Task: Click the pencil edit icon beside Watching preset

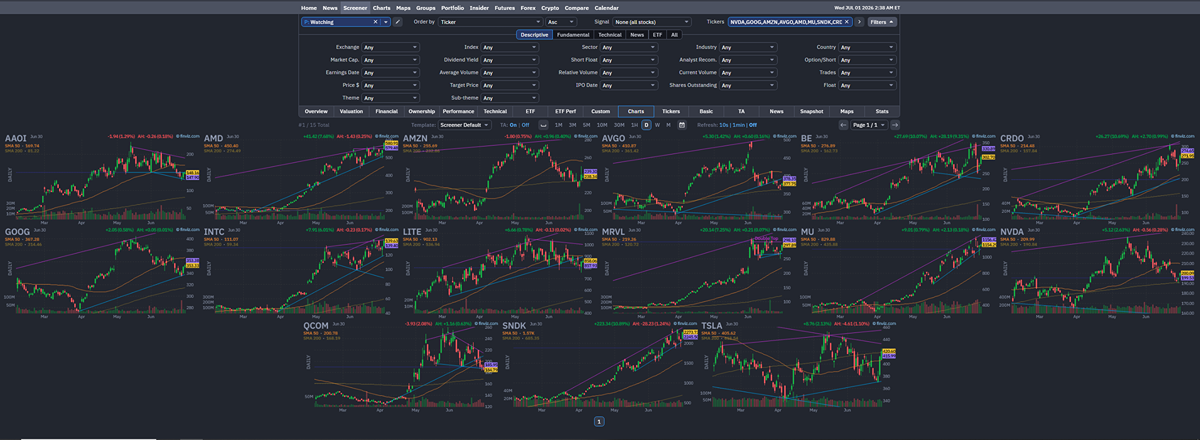Action: click(x=397, y=21)
